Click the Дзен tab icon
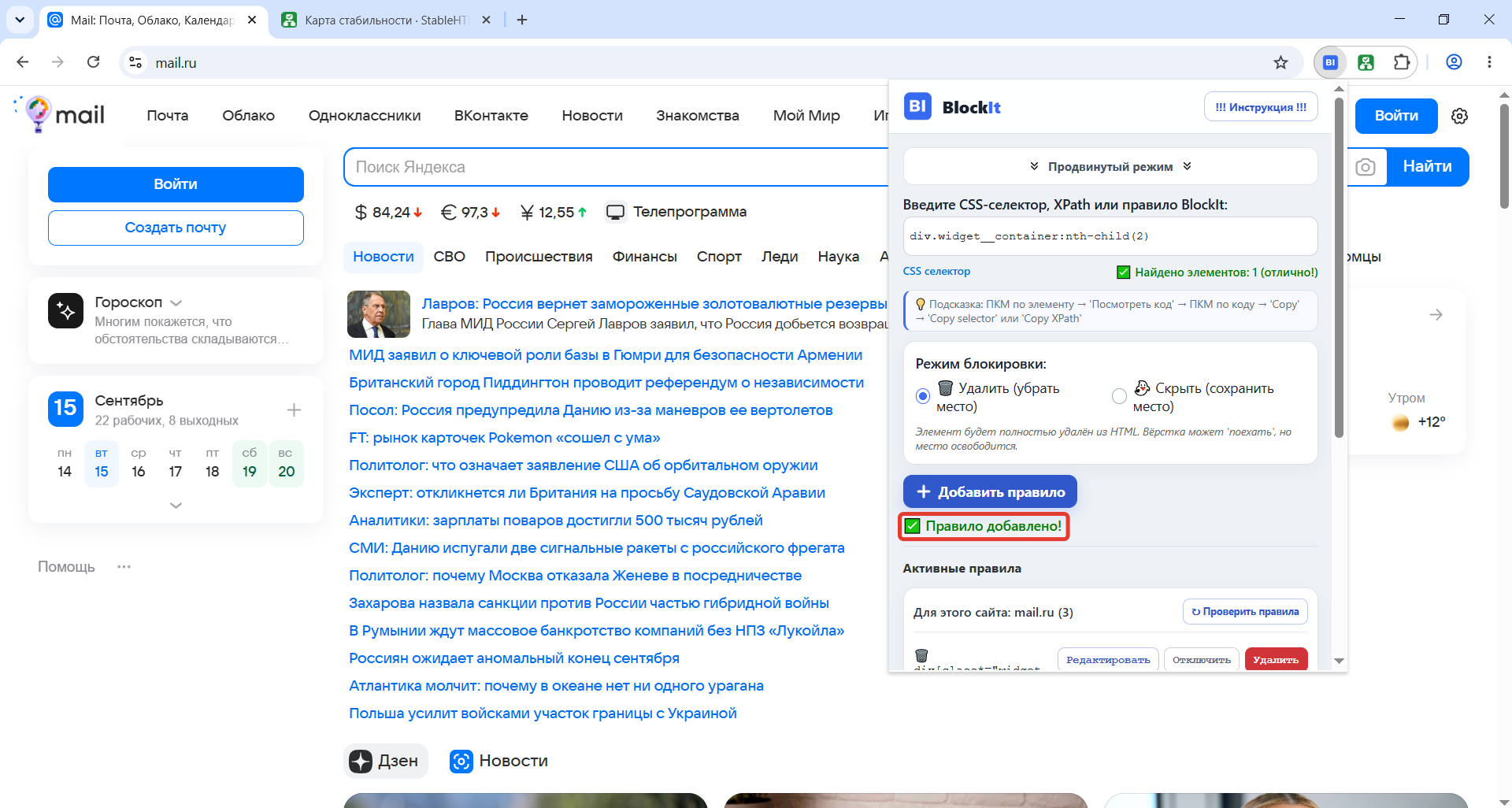 point(361,761)
